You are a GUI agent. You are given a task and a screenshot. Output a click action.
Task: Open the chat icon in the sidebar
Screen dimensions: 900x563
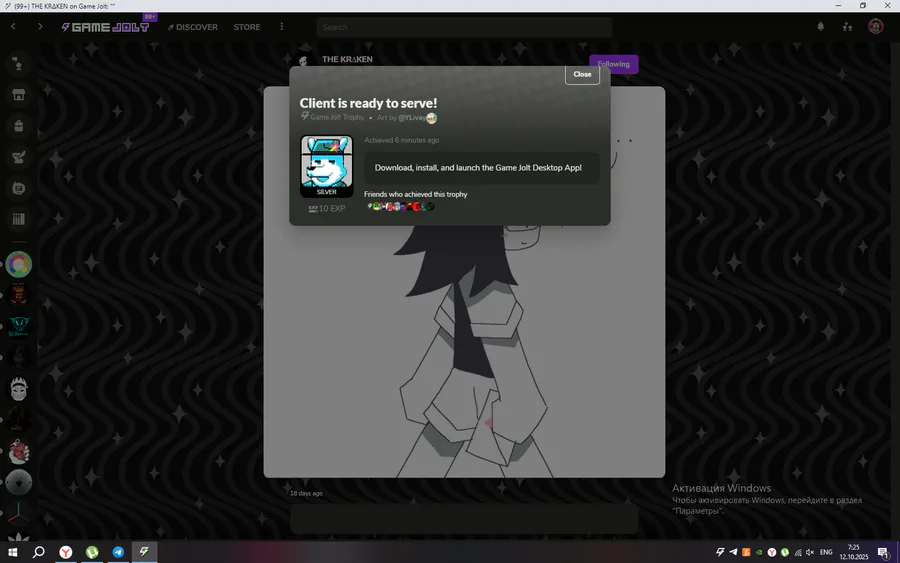pos(18,64)
